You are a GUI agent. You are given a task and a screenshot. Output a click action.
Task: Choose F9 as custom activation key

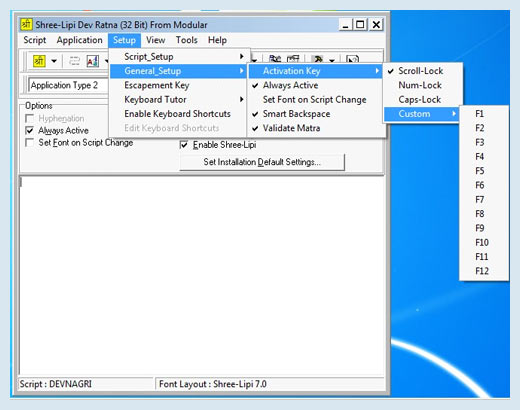tap(484, 228)
